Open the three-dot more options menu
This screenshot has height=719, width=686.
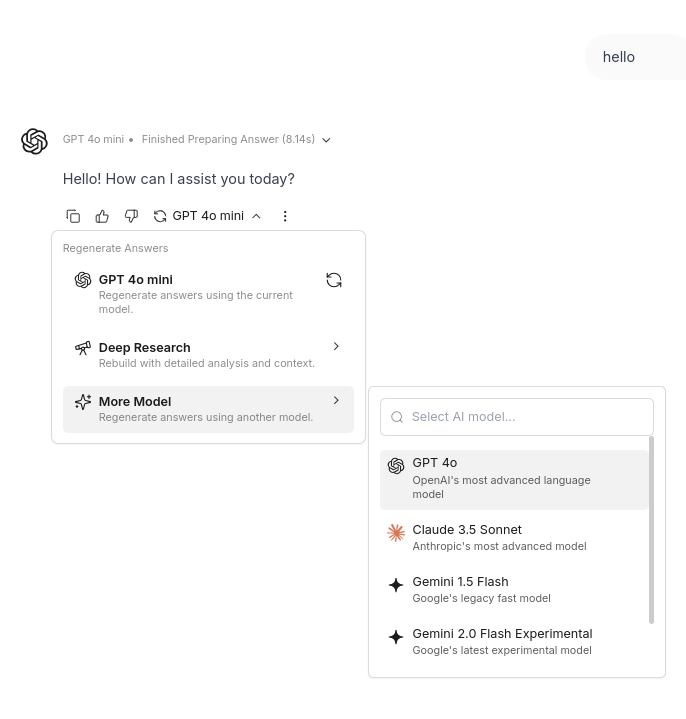coord(285,216)
